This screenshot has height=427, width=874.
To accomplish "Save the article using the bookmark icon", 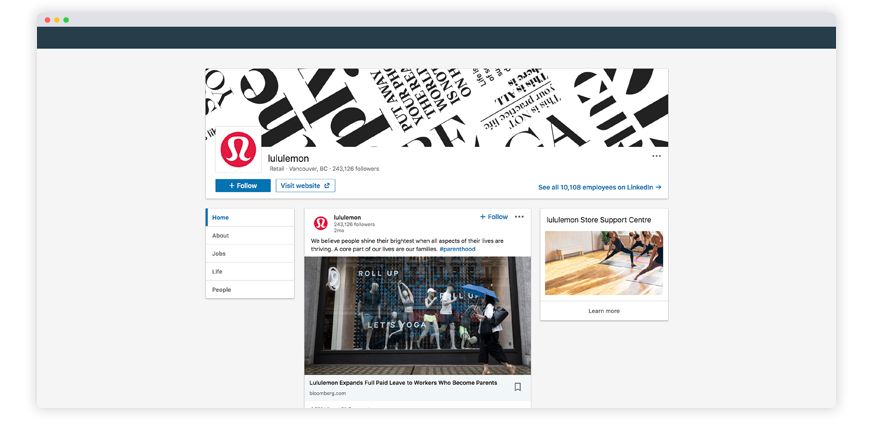I will pos(517,387).
